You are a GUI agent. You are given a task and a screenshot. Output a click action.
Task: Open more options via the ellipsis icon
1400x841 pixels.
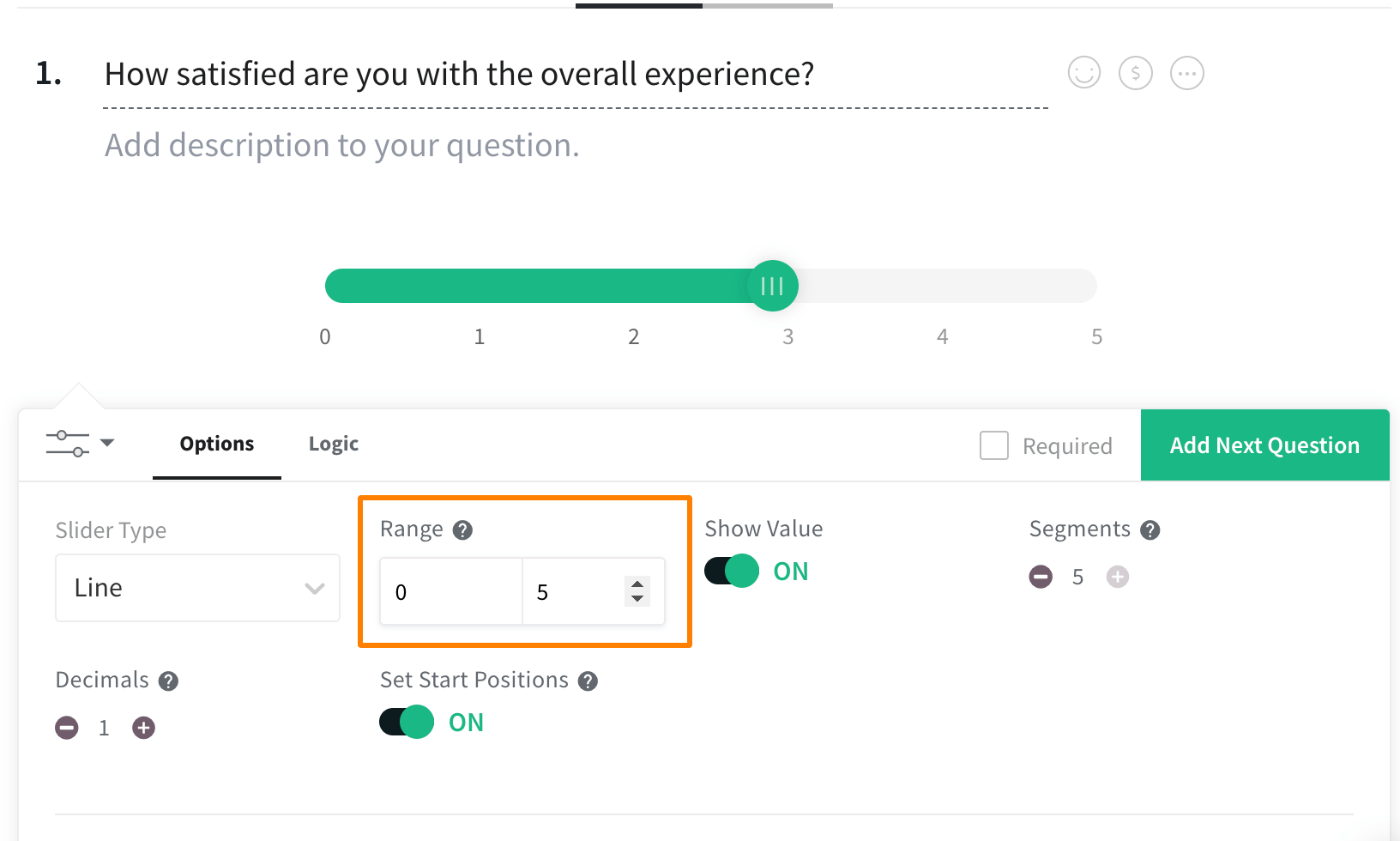click(x=1186, y=73)
